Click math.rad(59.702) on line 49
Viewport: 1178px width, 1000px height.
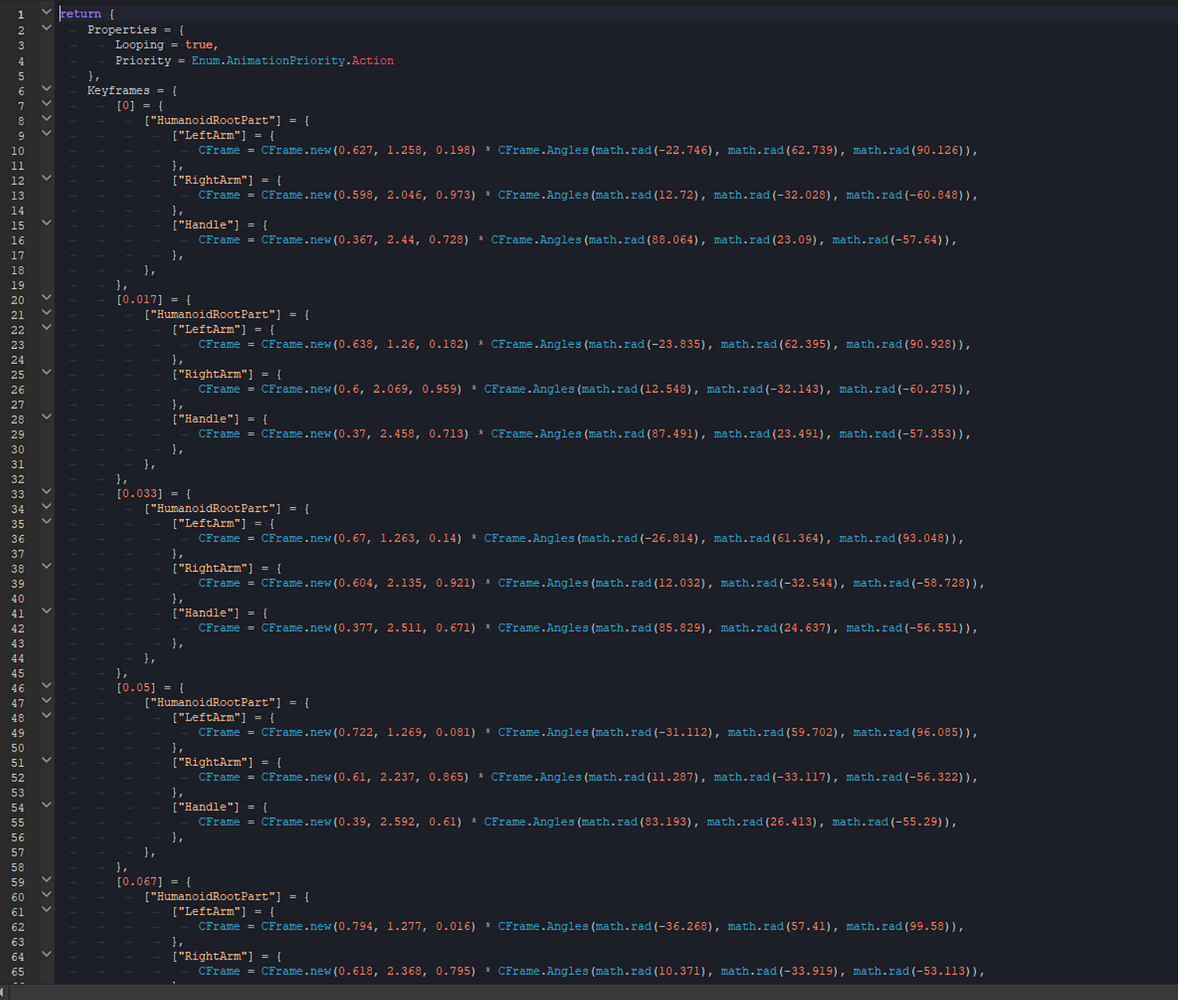[x=782, y=733]
